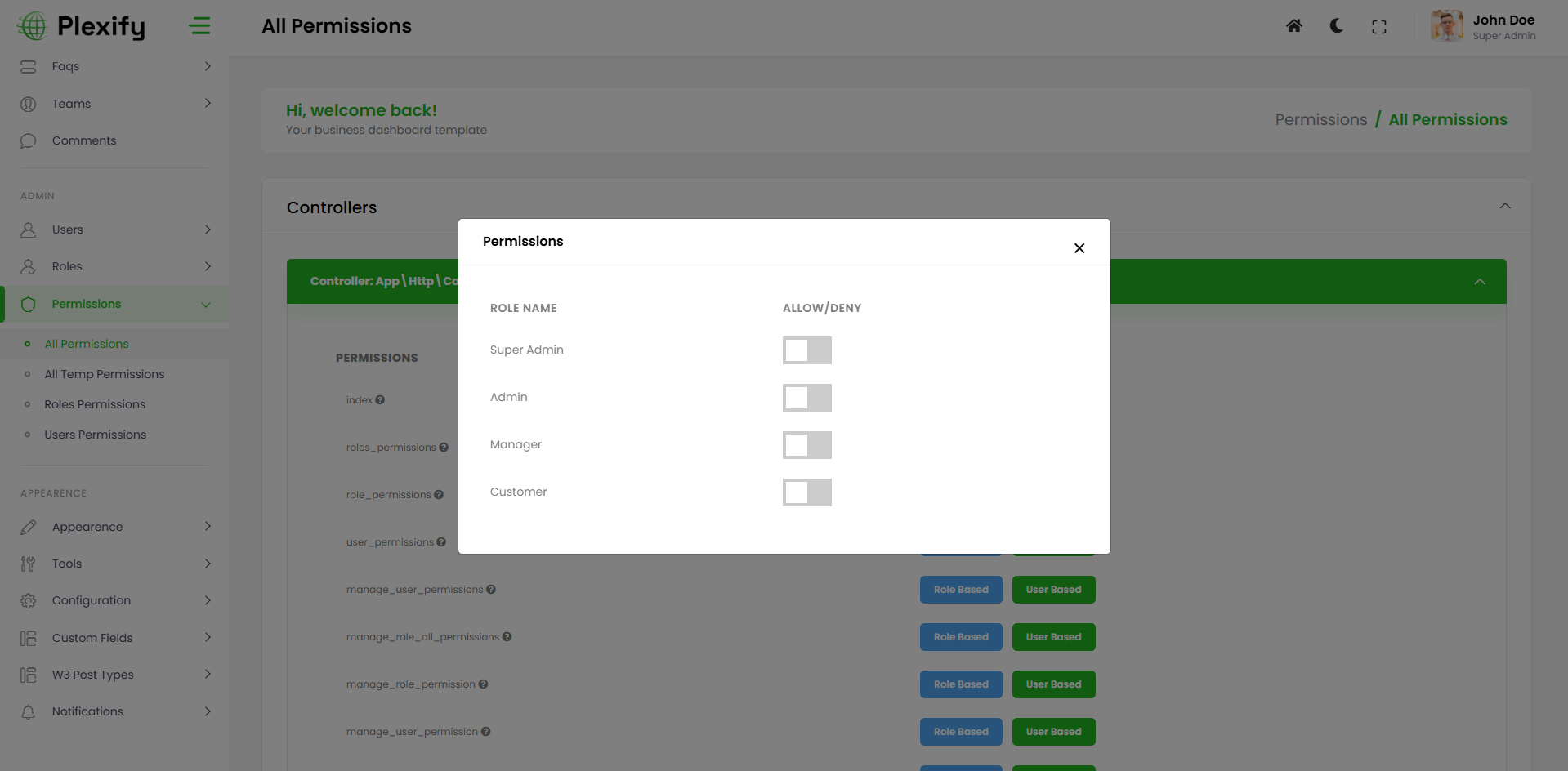The width and height of the screenshot is (1568, 771).
Task: Open Notifications via the bell icon
Action: click(x=29, y=711)
